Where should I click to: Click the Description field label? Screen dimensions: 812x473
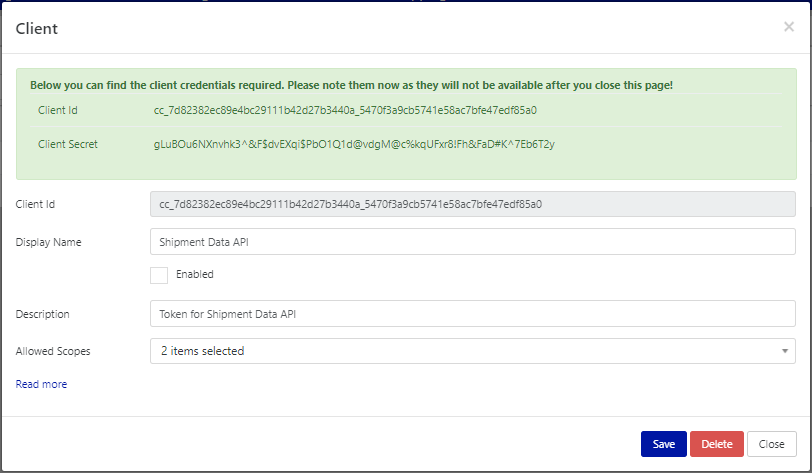(x=43, y=314)
